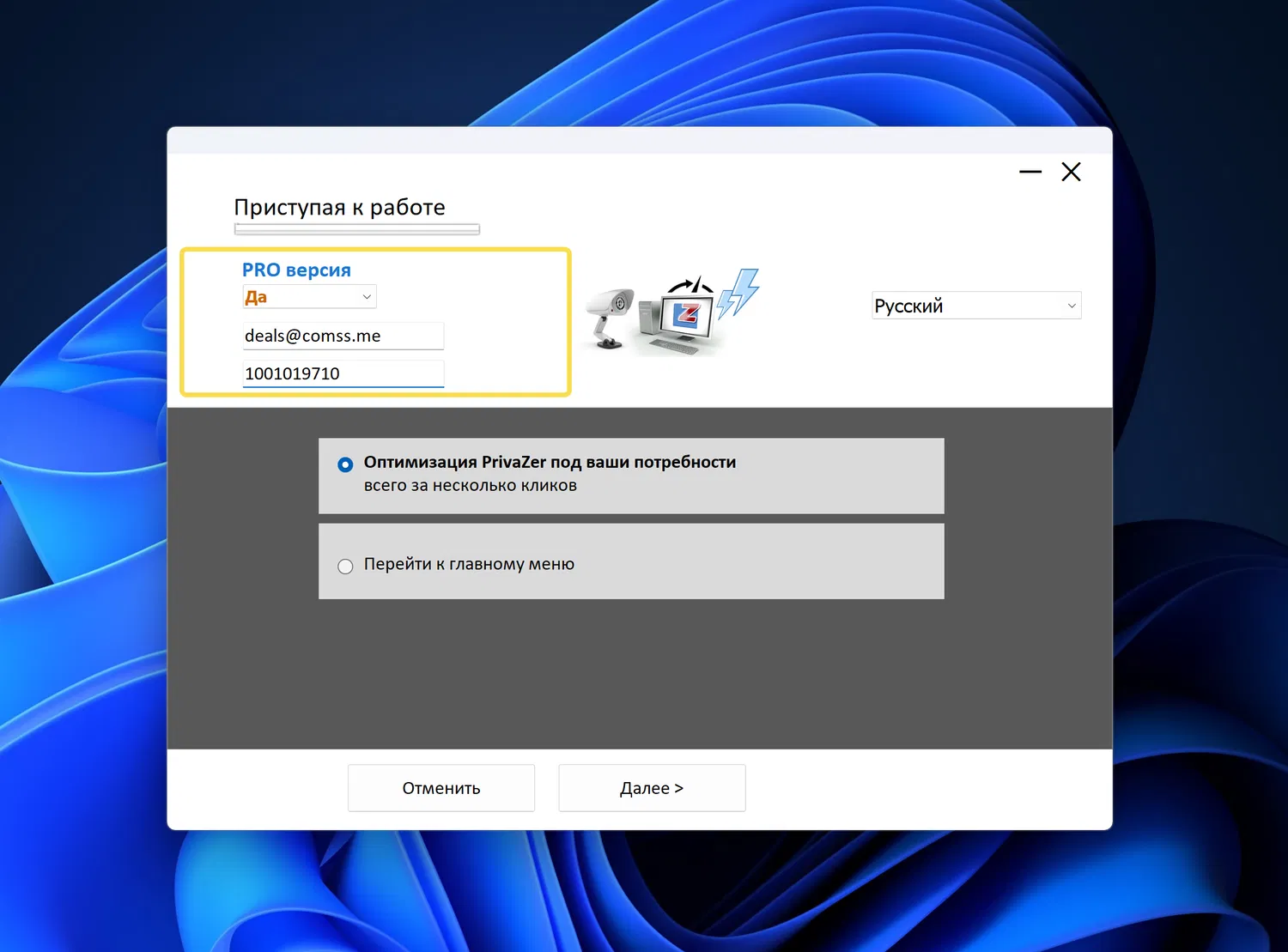This screenshot has height=952, width=1288.
Task: Click the всего за несколько кликов subtitle
Action: [471, 485]
